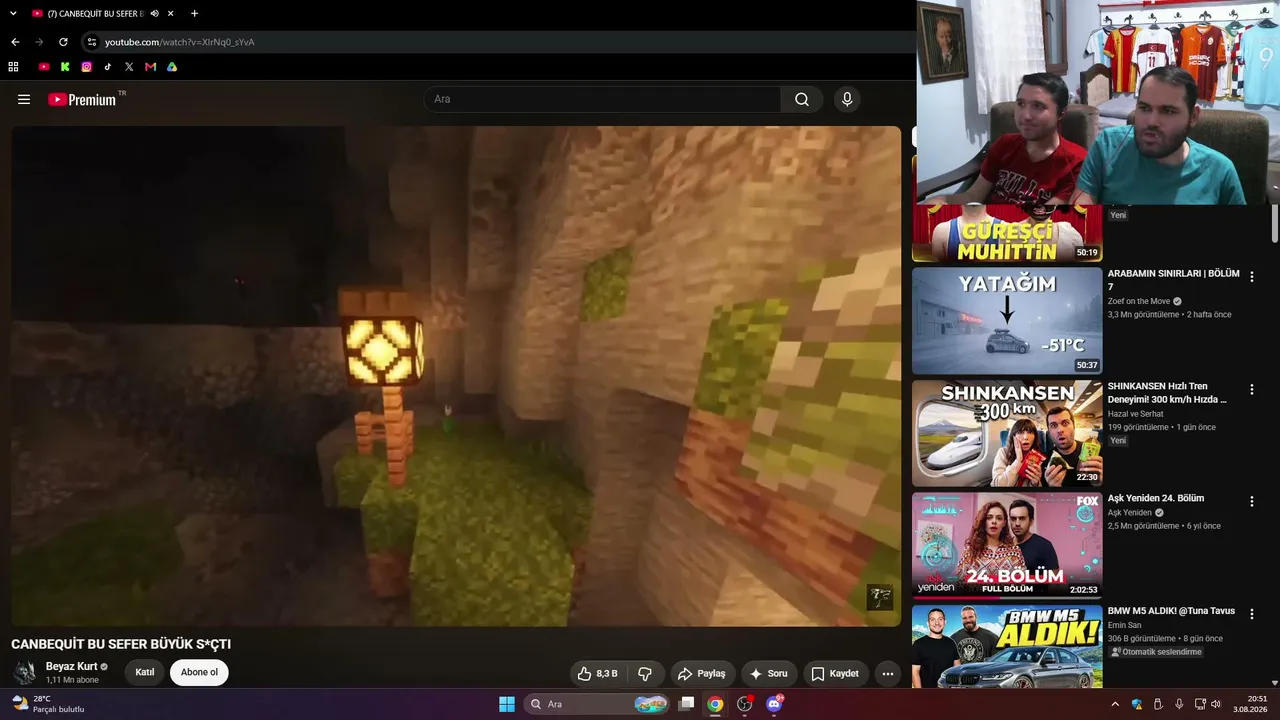The width and height of the screenshot is (1280, 720).
Task: Join the channel with Katıl button
Action: click(145, 672)
